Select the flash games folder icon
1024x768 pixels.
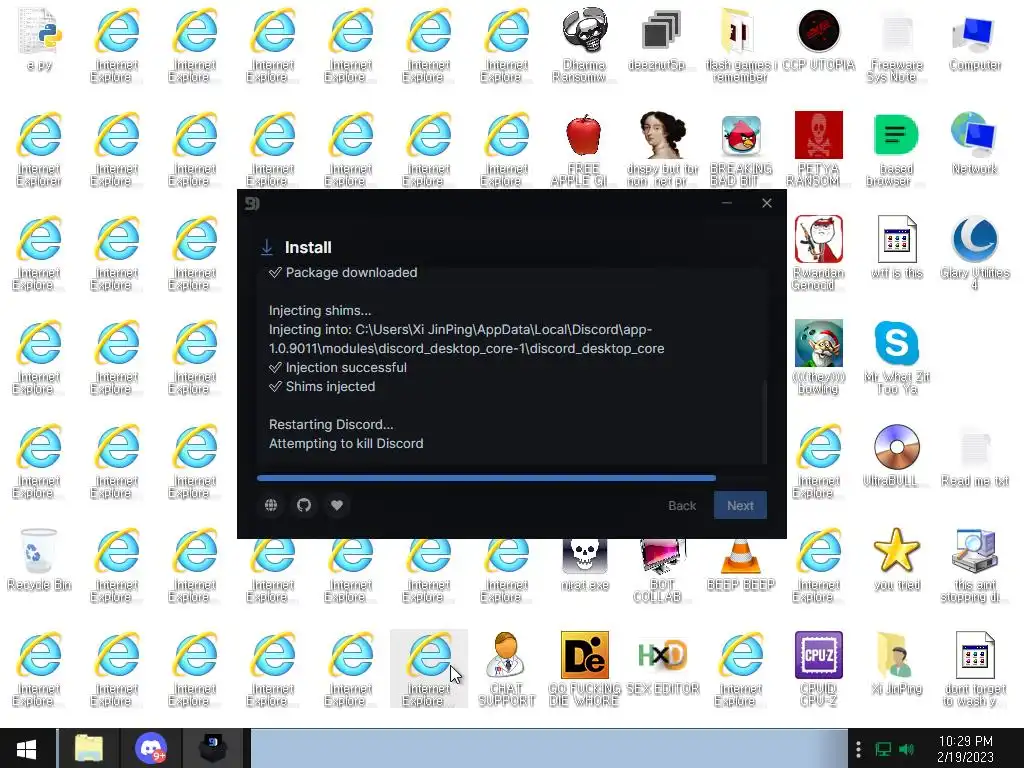pos(740,44)
